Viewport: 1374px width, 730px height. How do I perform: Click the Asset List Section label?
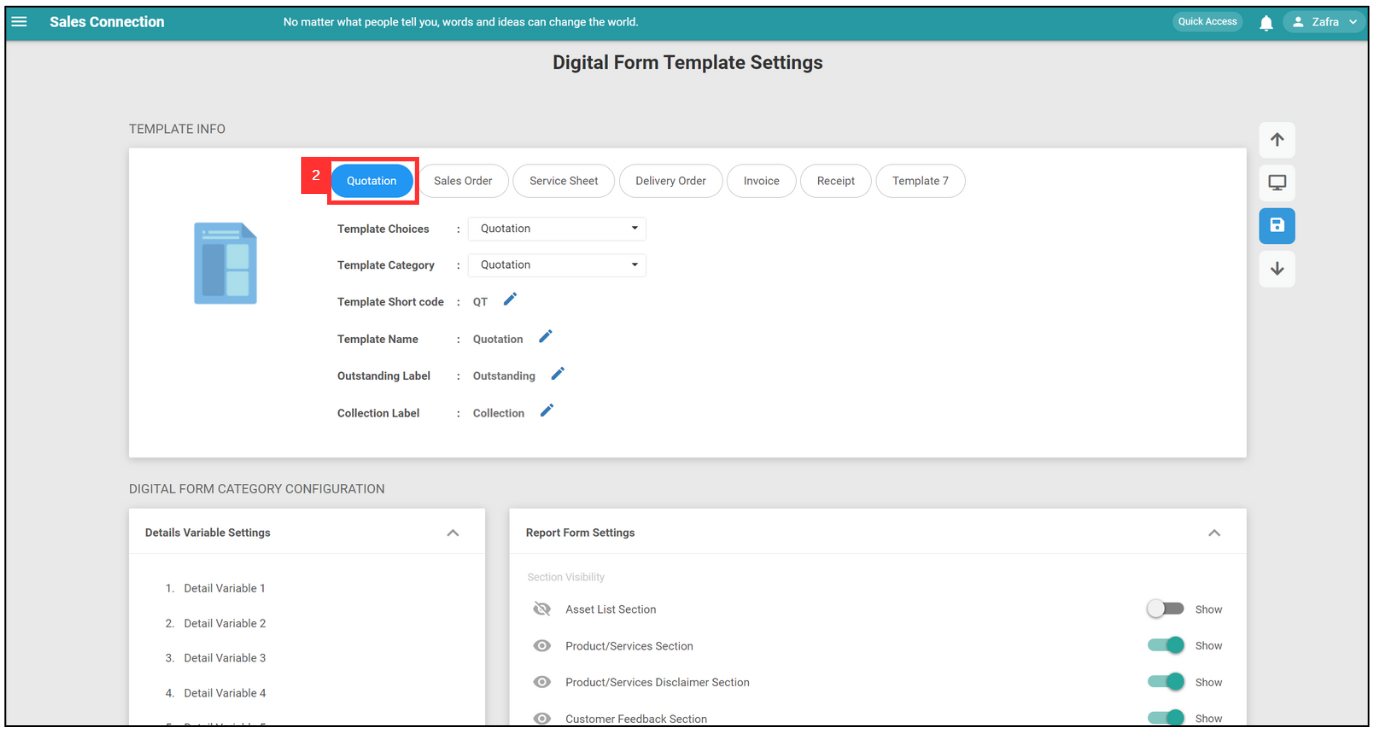[x=611, y=609]
